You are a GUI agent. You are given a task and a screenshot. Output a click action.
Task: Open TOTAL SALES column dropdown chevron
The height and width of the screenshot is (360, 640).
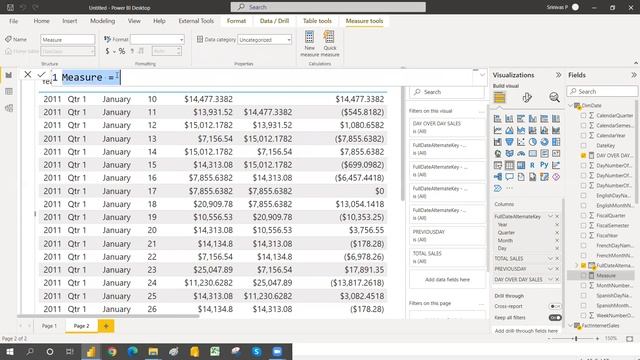pyautogui.click(x=550, y=258)
